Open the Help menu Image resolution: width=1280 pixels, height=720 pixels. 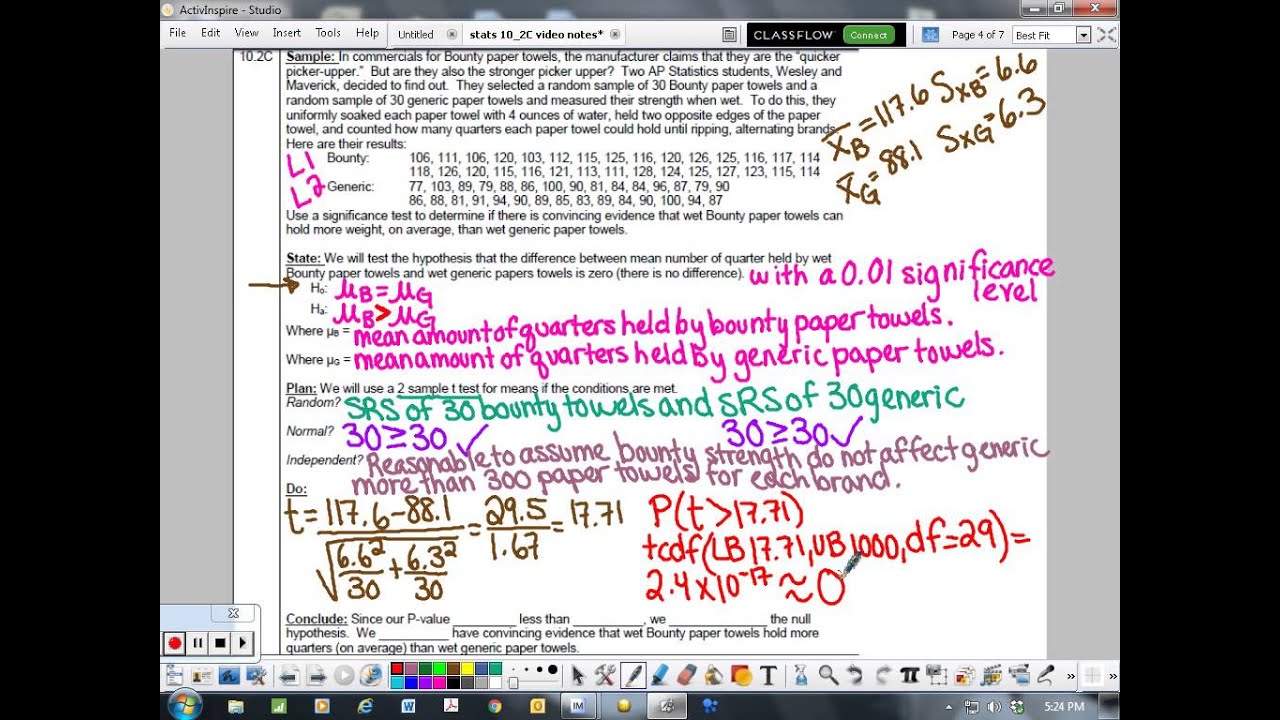coord(367,33)
